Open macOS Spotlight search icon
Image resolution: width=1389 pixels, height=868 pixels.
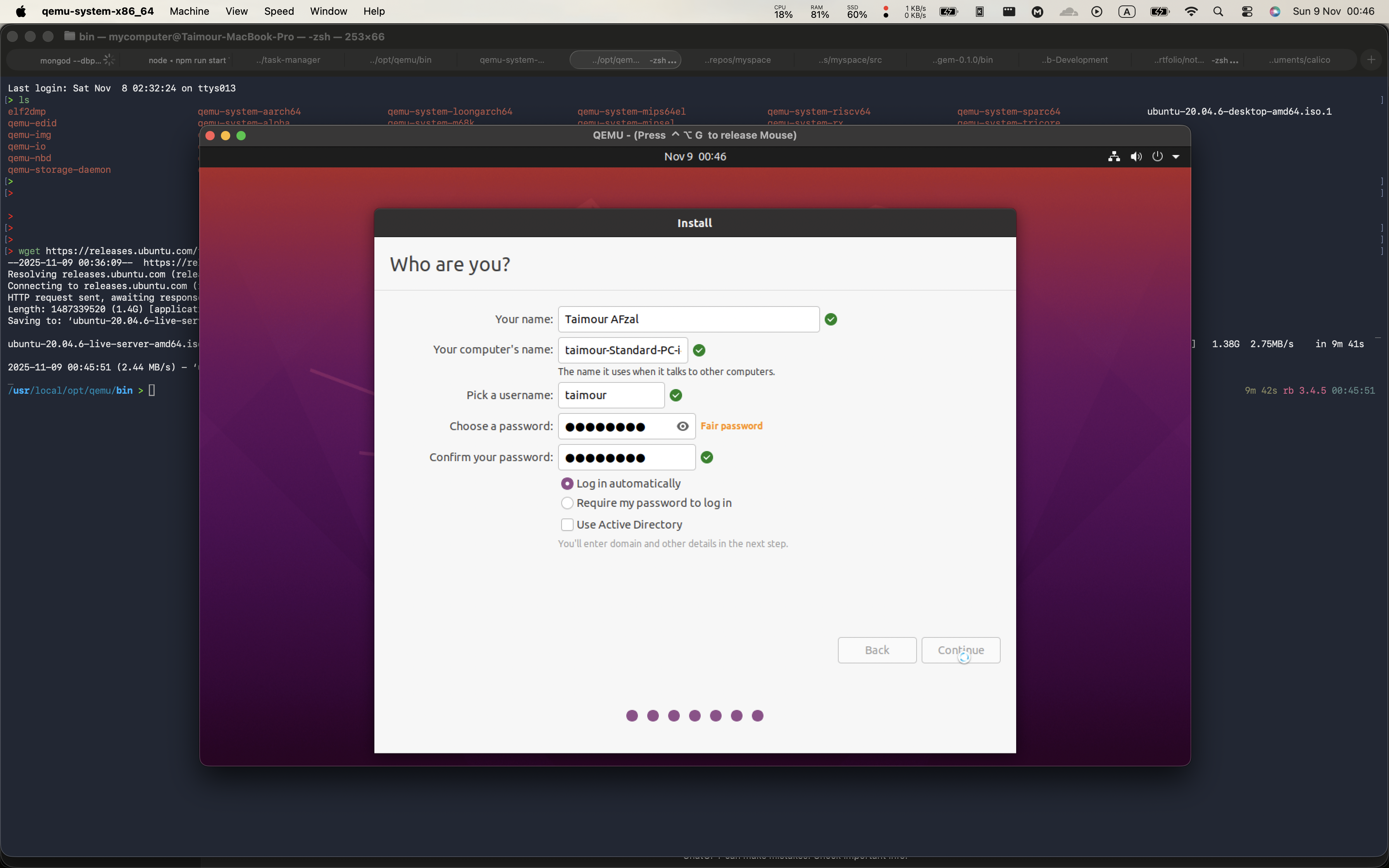point(1218,12)
